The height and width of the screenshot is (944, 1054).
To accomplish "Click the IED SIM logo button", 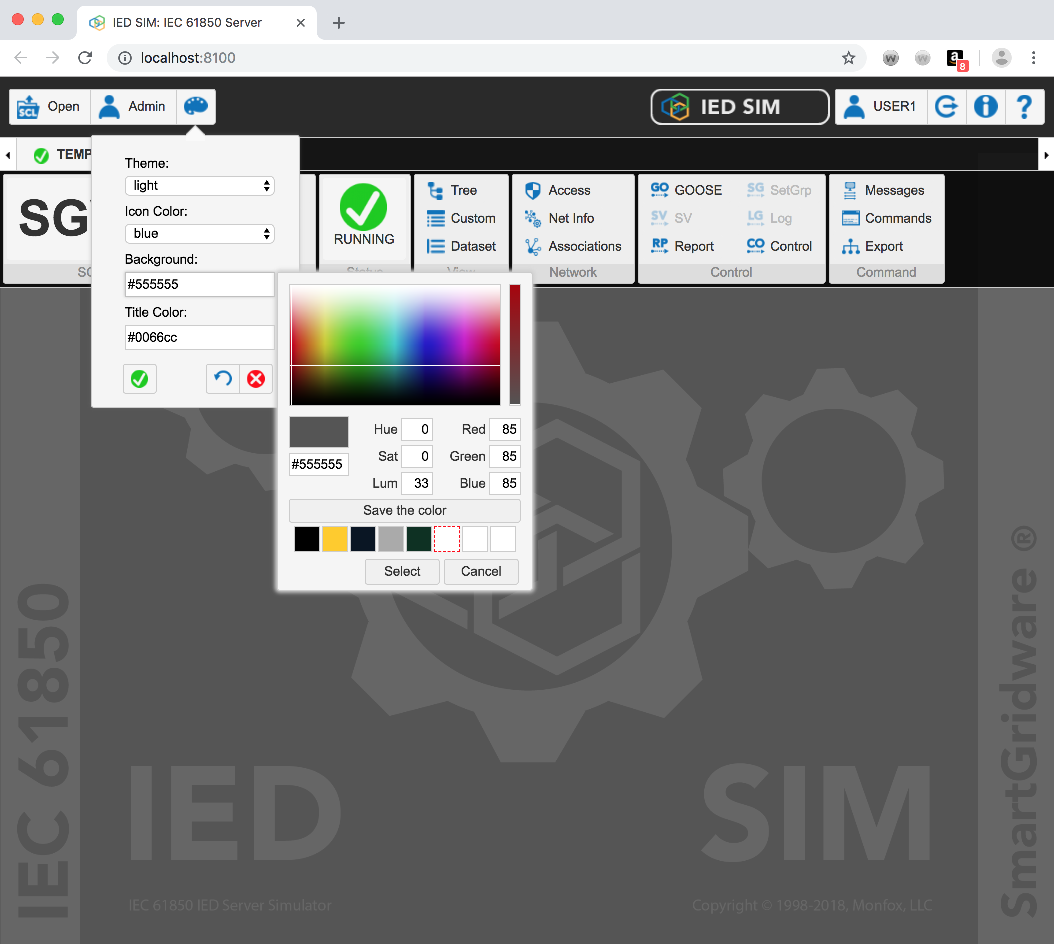I will click(740, 106).
